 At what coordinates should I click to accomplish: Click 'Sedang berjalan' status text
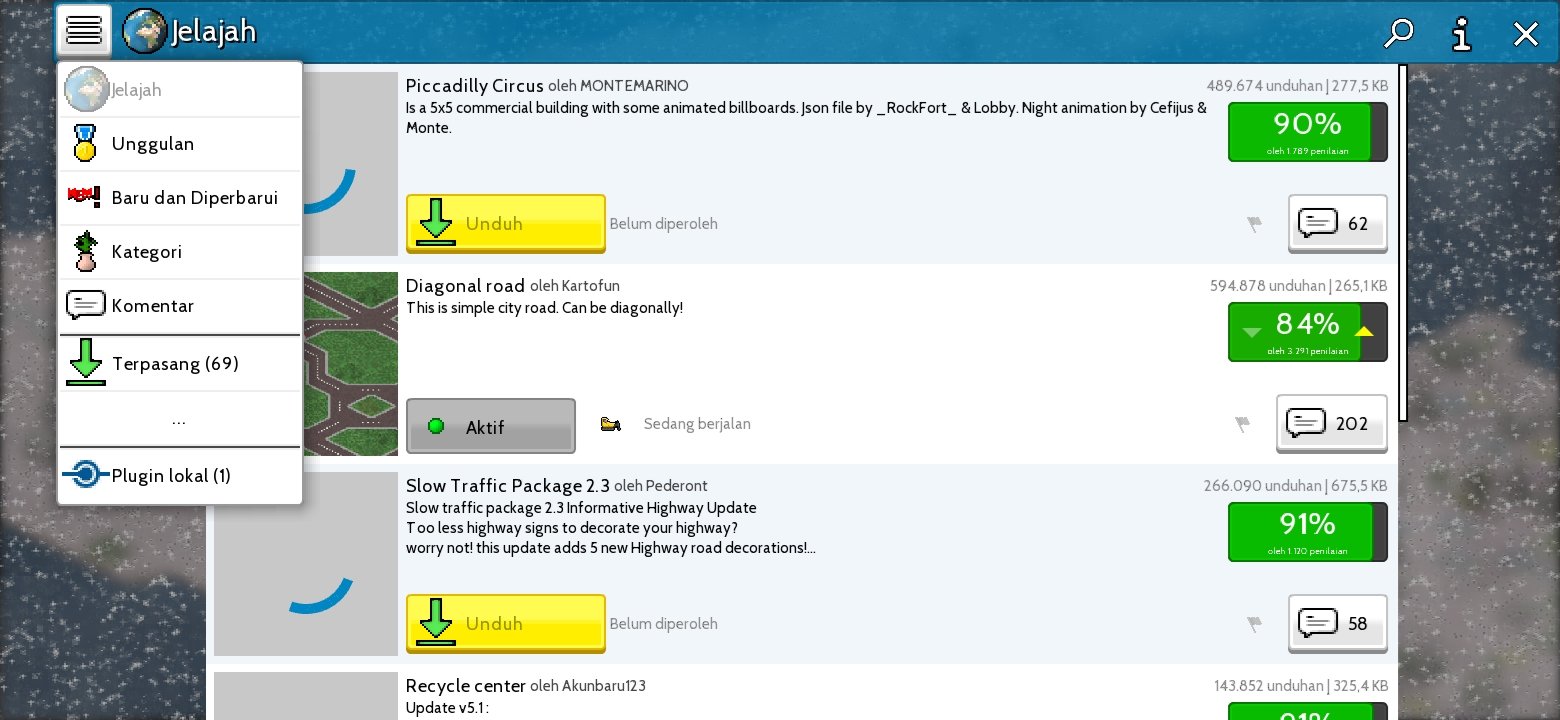pos(697,424)
